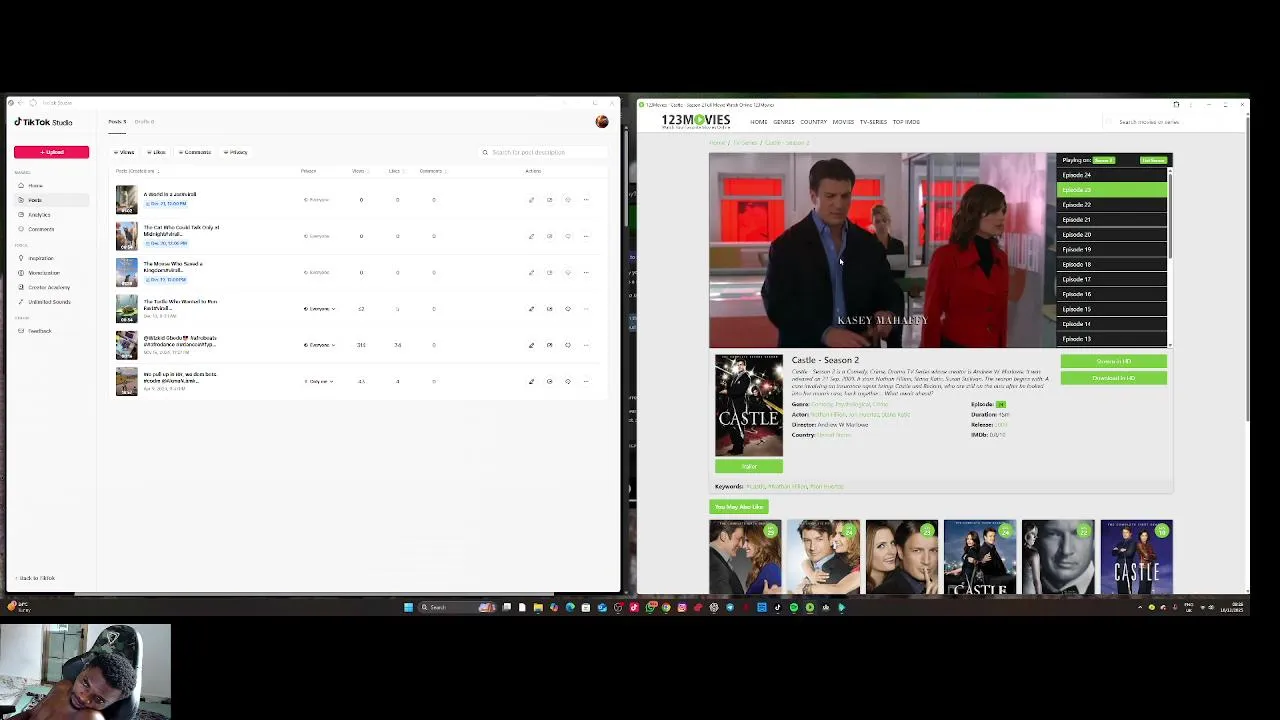This screenshot has width=1280, height=720.
Task: Edit the 'A world in a zoomiroll' post
Action: pyautogui.click(x=531, y=200)
